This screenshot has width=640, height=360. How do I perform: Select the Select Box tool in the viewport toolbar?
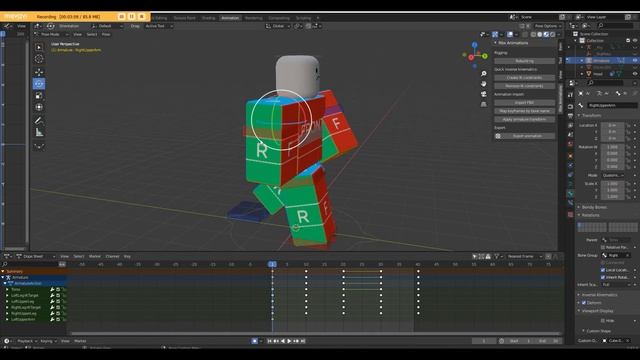[39, 47]
